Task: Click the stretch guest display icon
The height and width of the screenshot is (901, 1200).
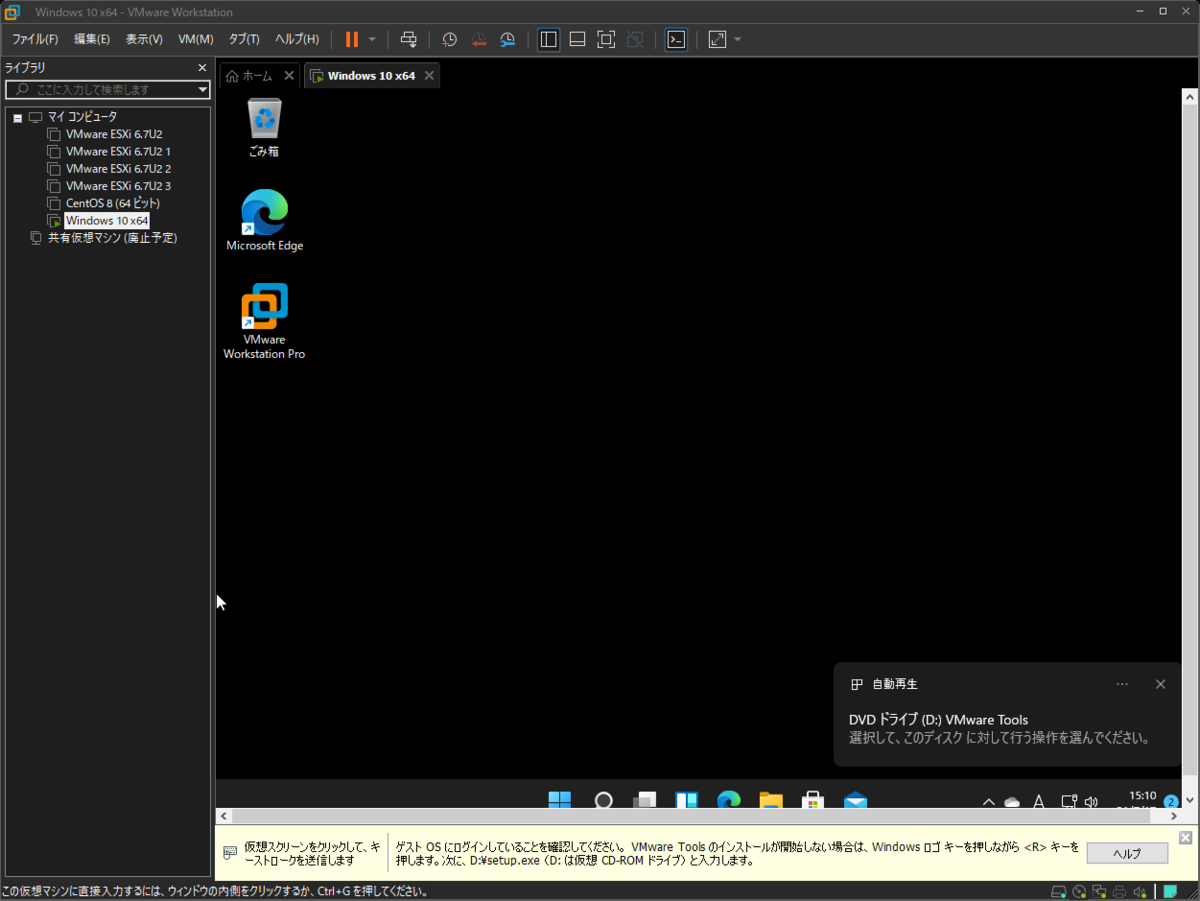Action: pyautogui.click(x=717, y=39)
